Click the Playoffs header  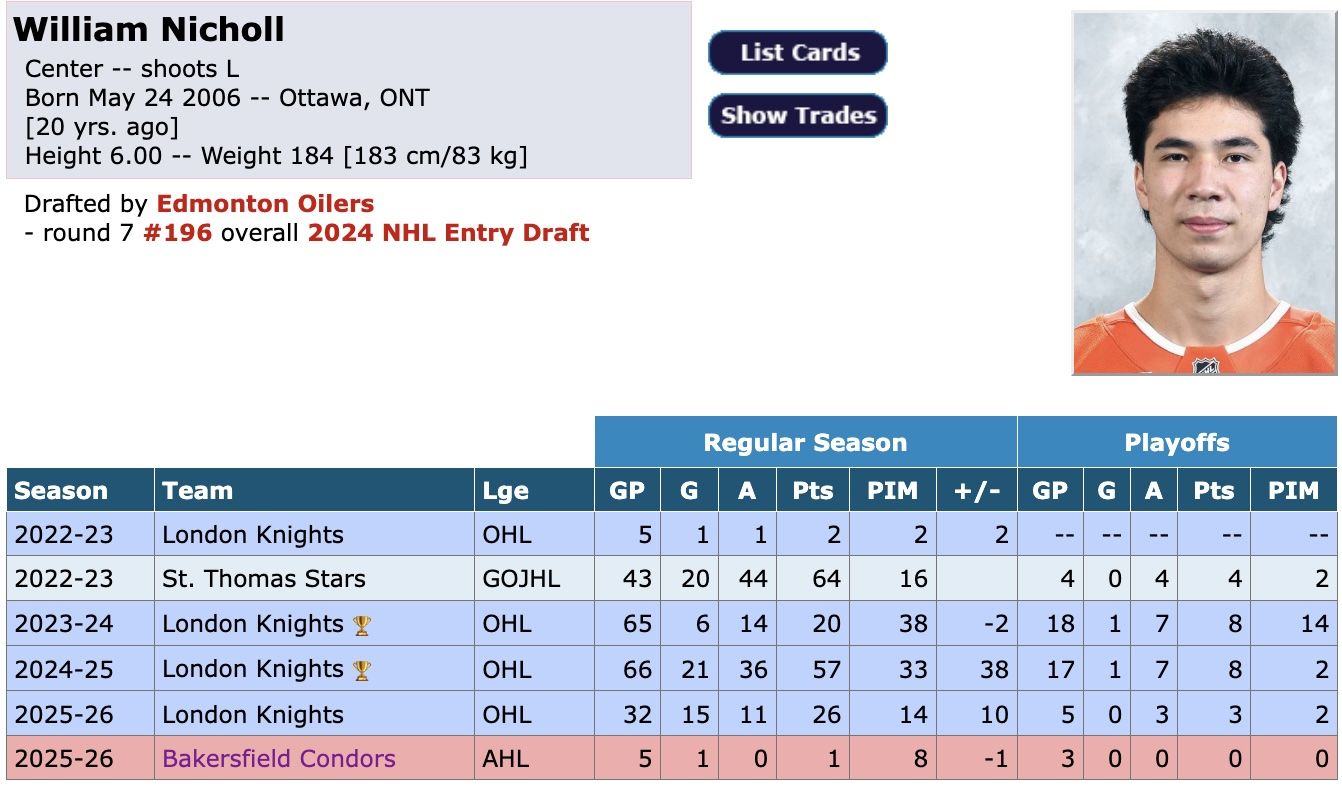1177,442
